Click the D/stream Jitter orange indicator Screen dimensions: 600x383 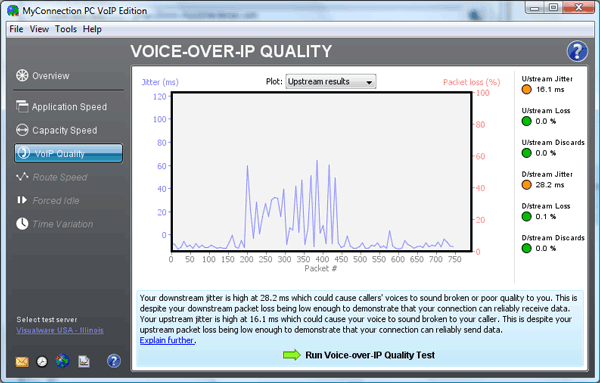point(527,185)
